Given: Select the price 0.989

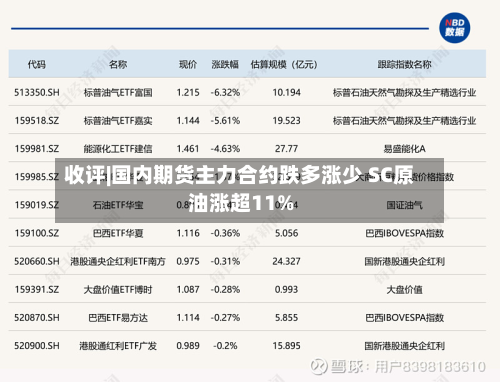Looking at the screenshot, I should pos(188,346).
